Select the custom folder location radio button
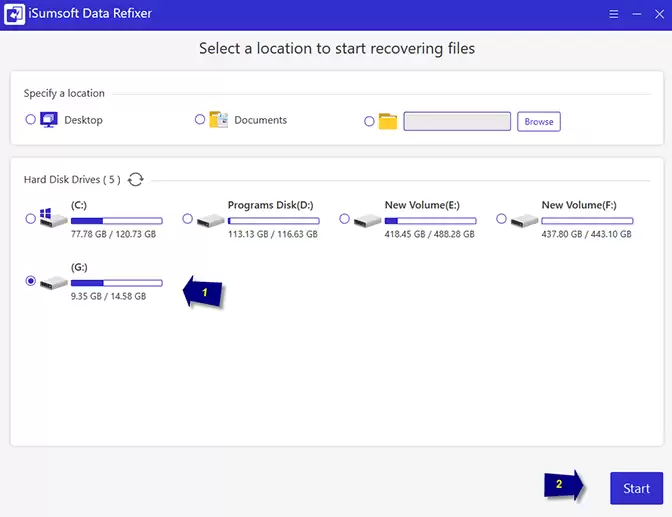The image size is (672, 517). click(369, 121)
